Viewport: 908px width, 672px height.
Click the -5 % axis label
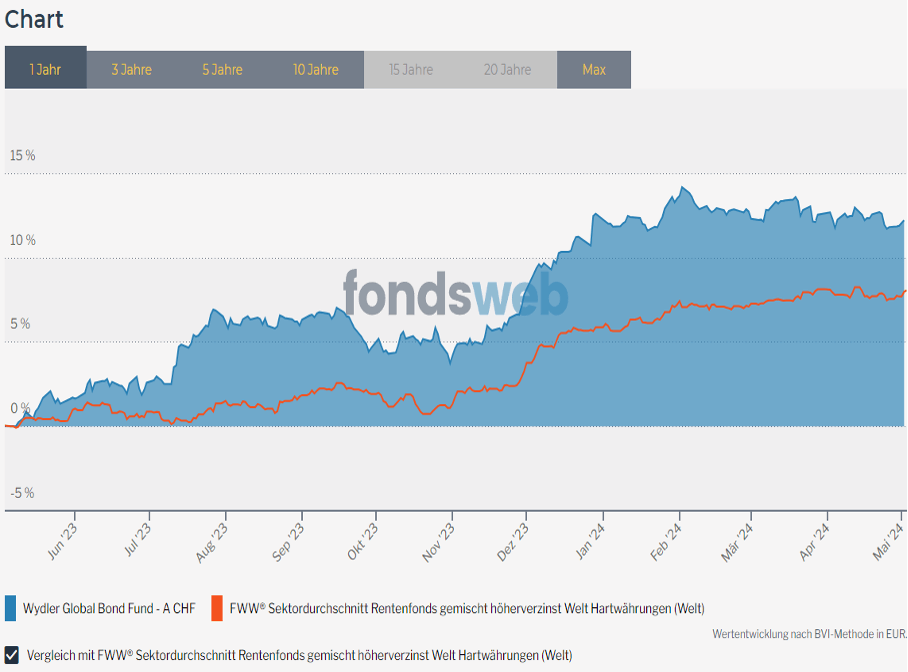coord(23,493)
